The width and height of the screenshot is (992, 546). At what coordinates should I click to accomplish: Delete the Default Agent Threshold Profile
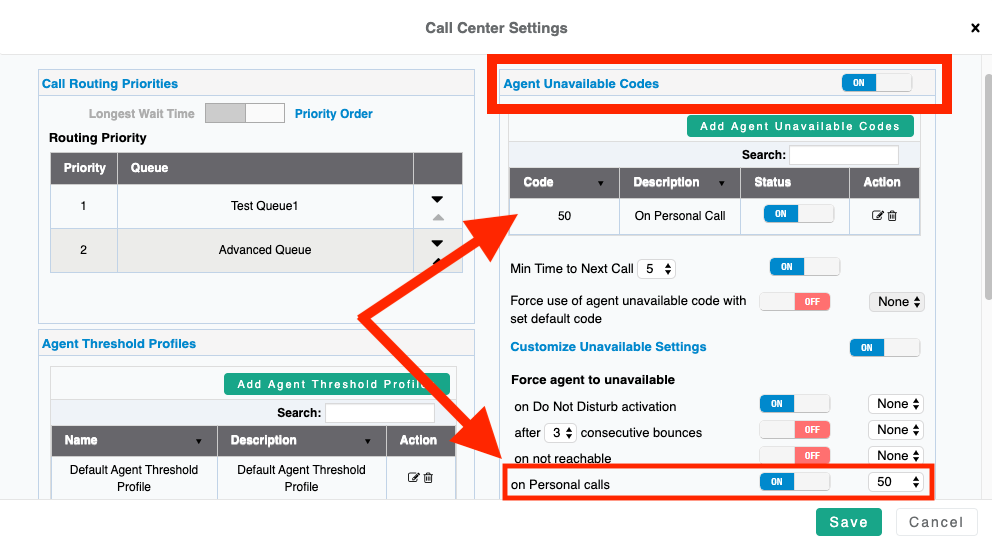click(x=428, y=478)
